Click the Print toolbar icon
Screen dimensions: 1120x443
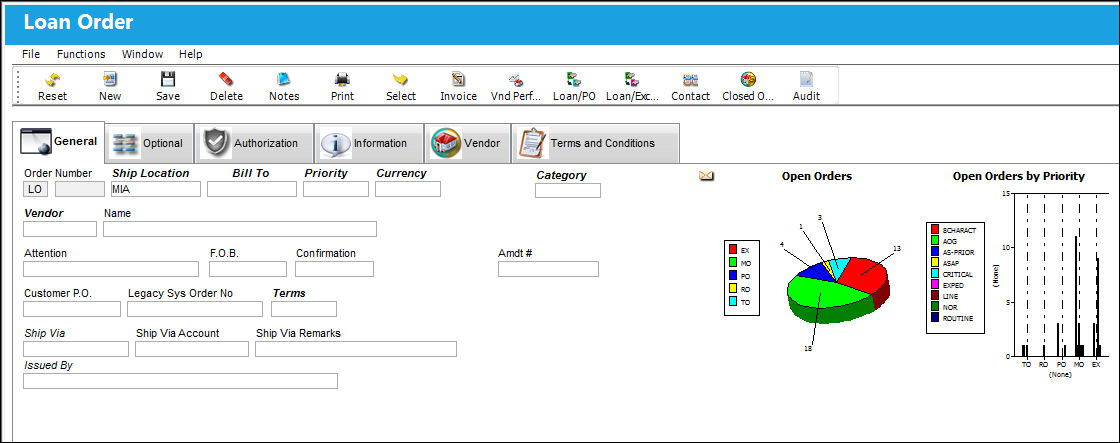[342, 79]
